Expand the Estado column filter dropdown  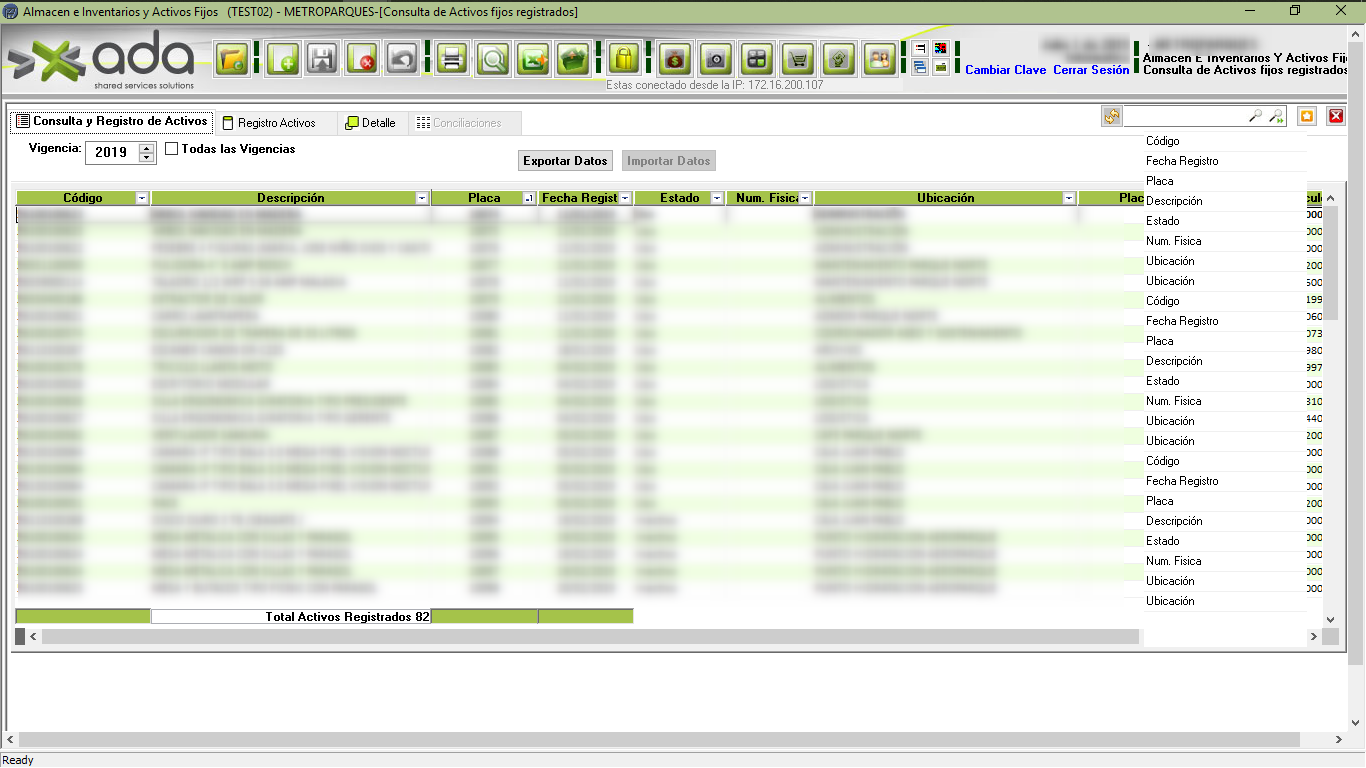(716, 199)
